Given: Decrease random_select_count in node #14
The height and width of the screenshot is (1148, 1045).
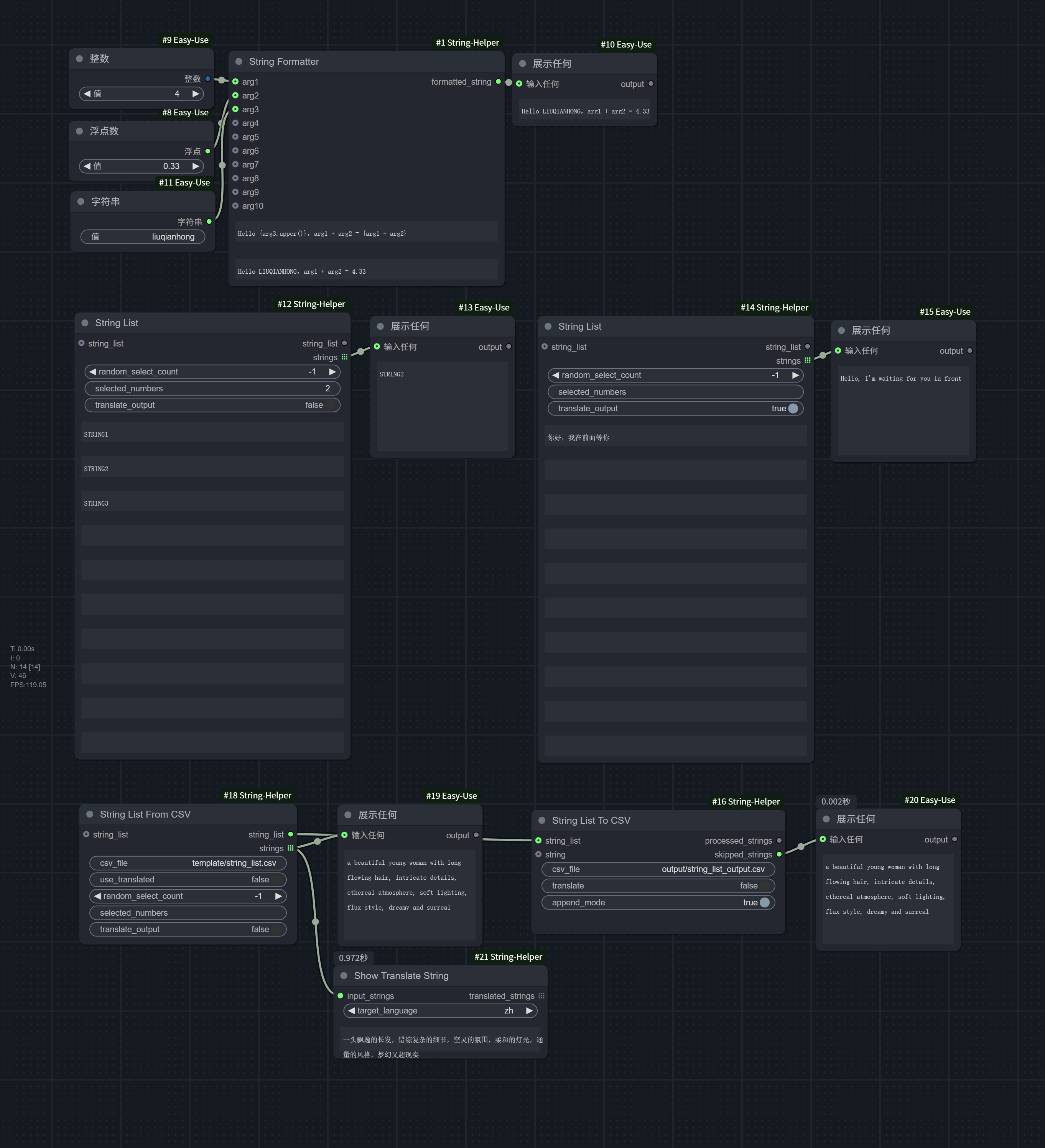Looking at the screenshot, I should [x=556, y=375].
